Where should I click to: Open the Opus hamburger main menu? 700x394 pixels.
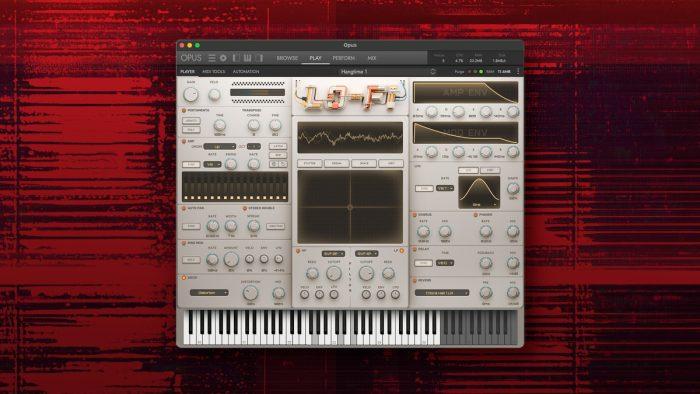212,58
